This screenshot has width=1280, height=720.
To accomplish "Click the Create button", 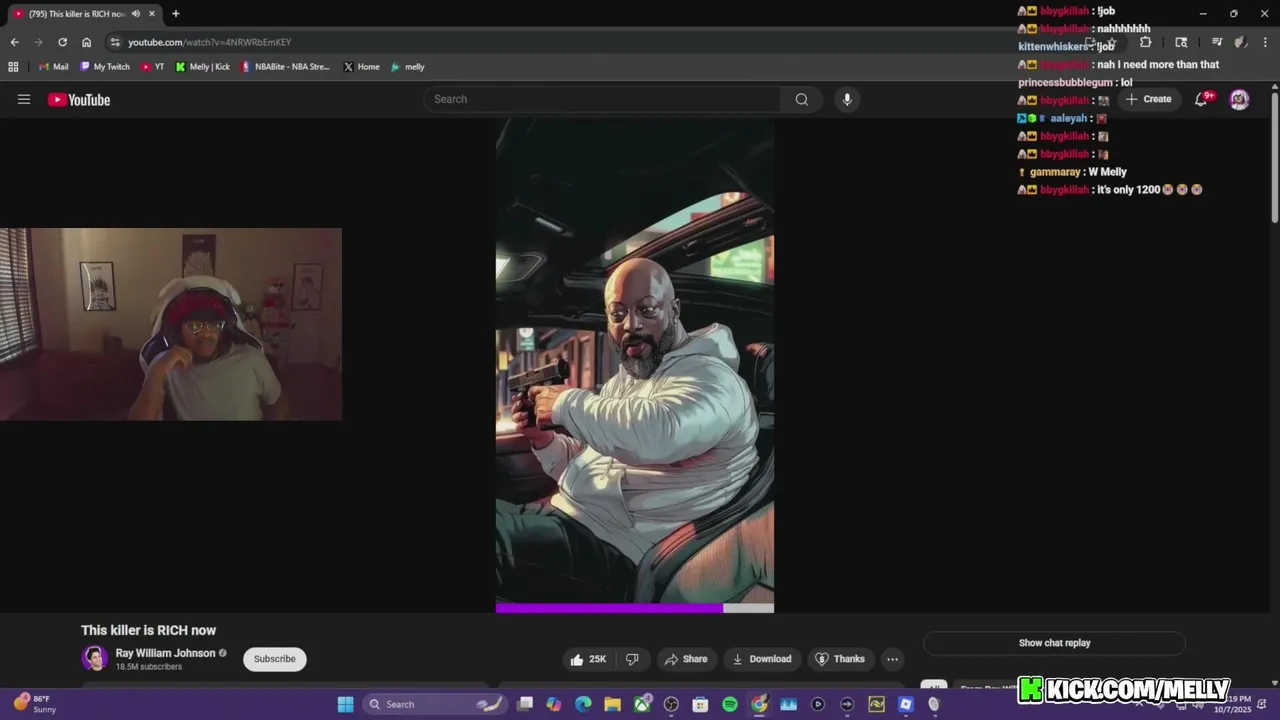I will click(1148, 99).
